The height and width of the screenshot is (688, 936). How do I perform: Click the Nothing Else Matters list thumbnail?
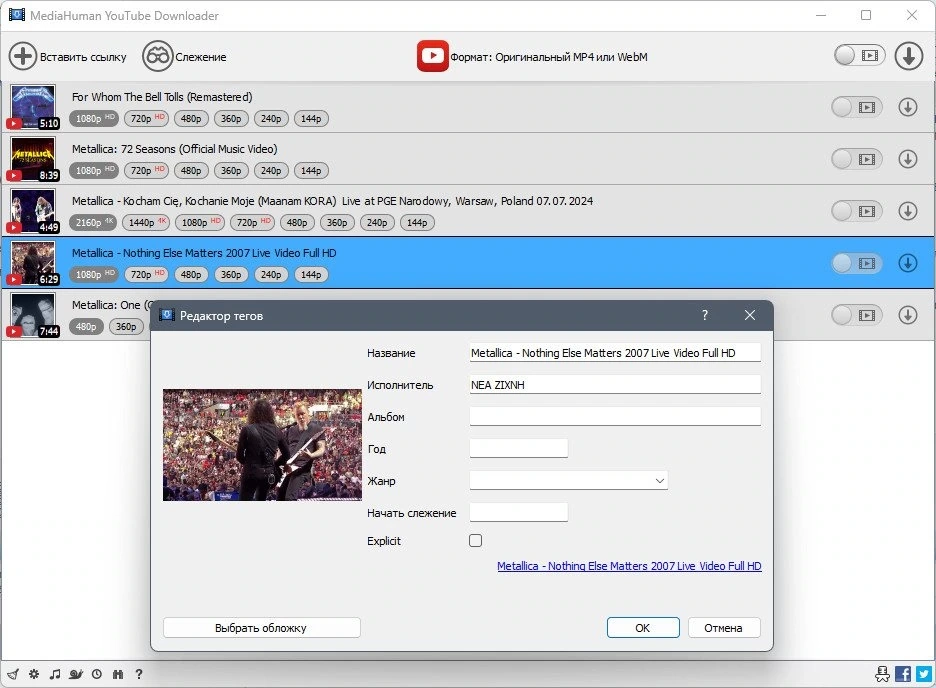(33, 263)
